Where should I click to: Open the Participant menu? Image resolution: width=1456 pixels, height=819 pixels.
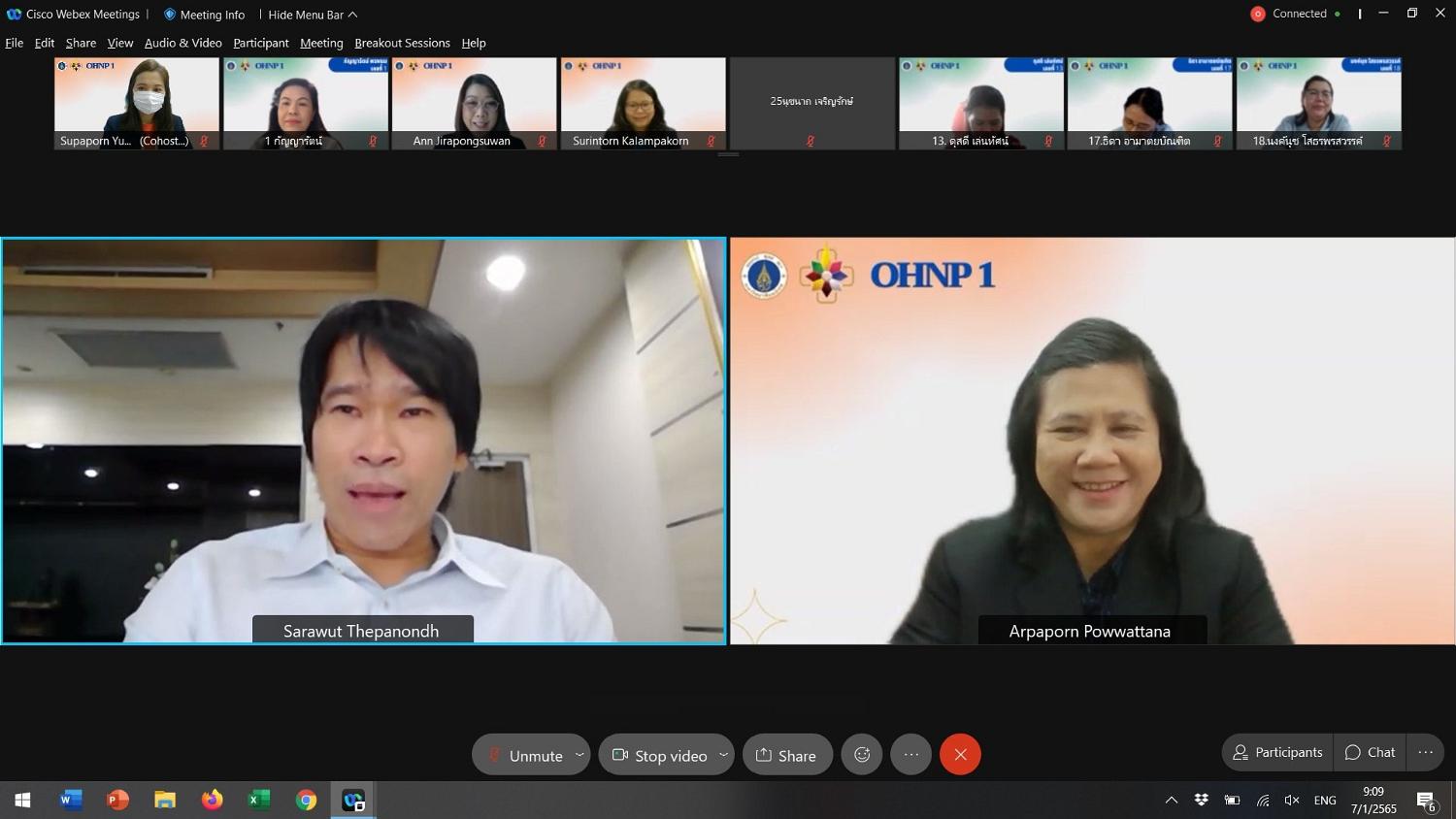click(261, 43)
